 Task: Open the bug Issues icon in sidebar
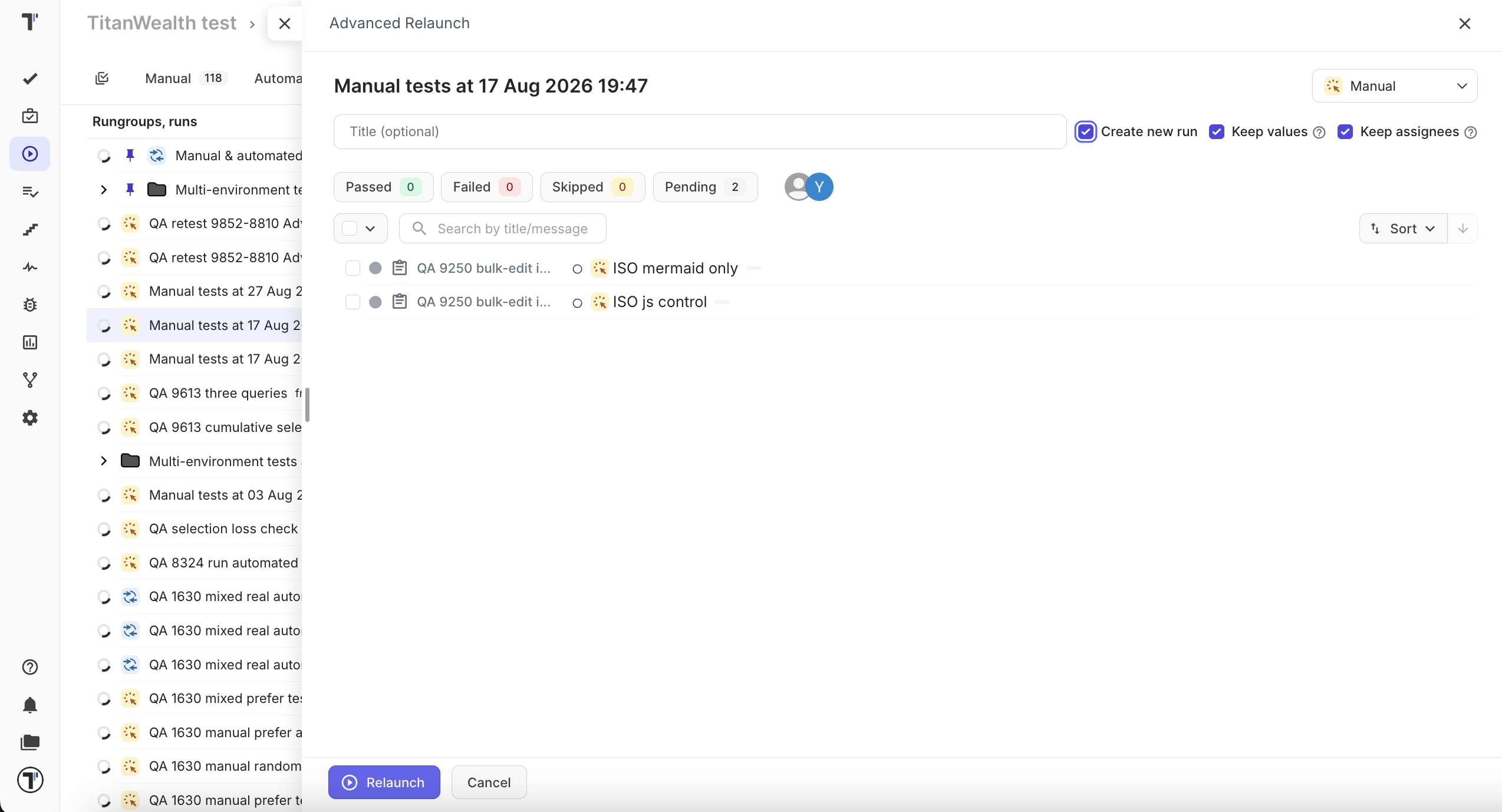[x=30, y=305]
